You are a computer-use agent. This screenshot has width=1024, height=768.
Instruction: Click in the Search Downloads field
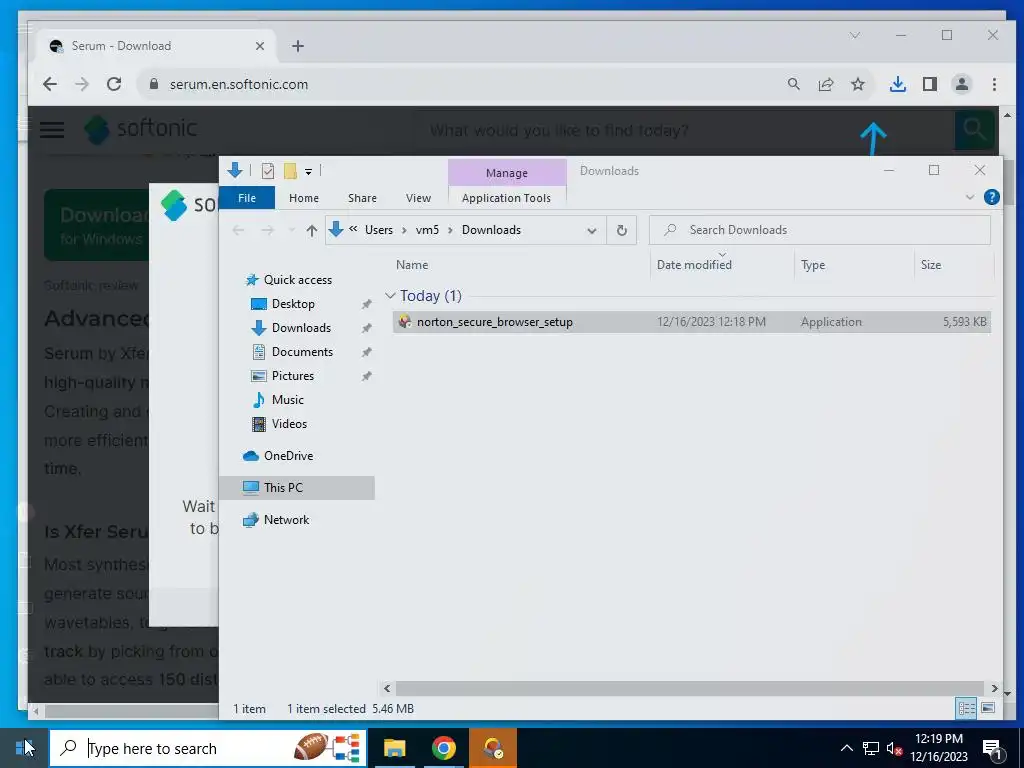820,230
